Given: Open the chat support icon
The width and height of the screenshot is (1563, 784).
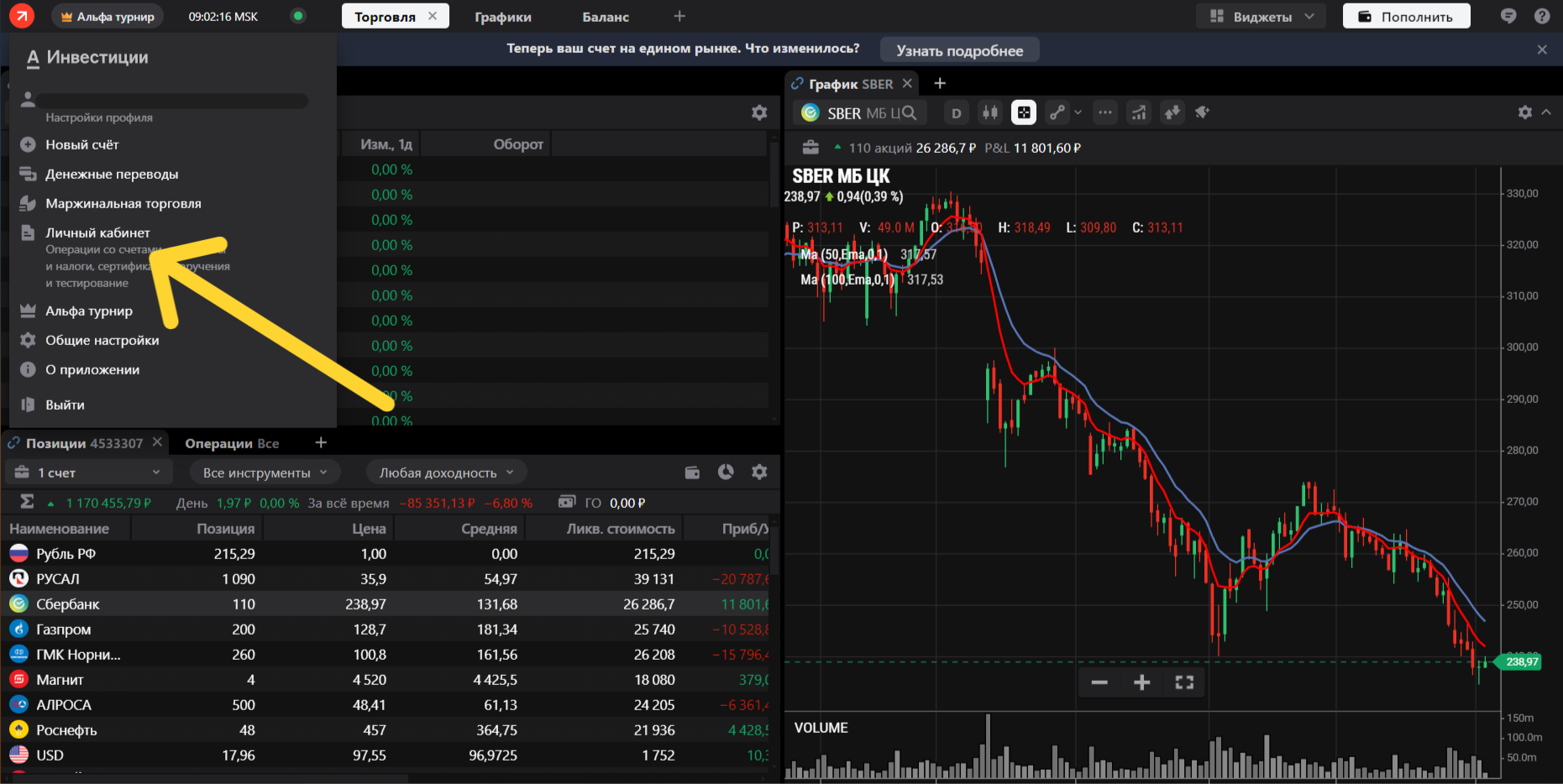Looking at the screenshot, I should pyautogui.click(x=1508, y=16).
